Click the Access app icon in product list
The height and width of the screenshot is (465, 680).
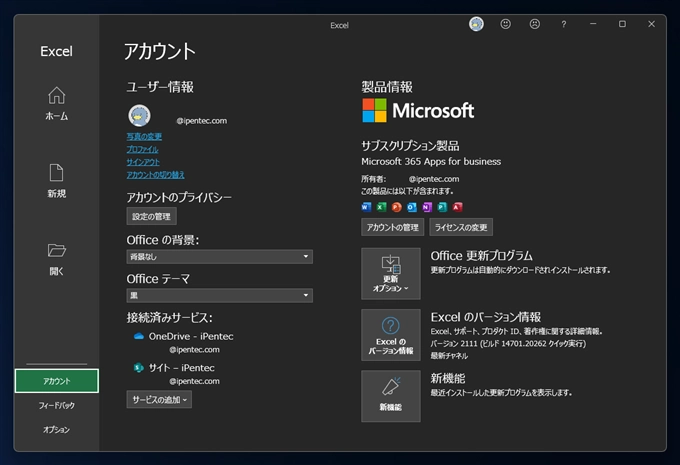pyautogui.click(x=457, y=207)
